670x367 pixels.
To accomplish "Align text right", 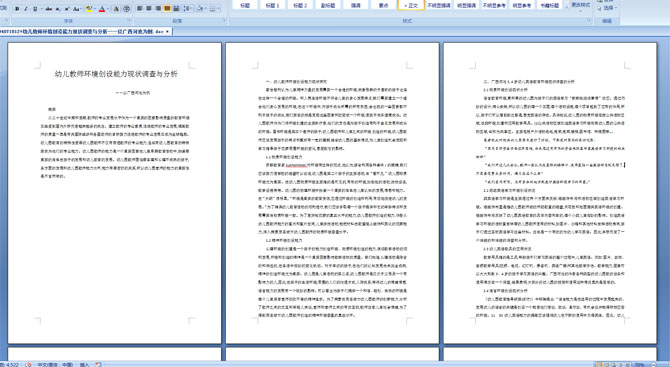I will (158, 9).
